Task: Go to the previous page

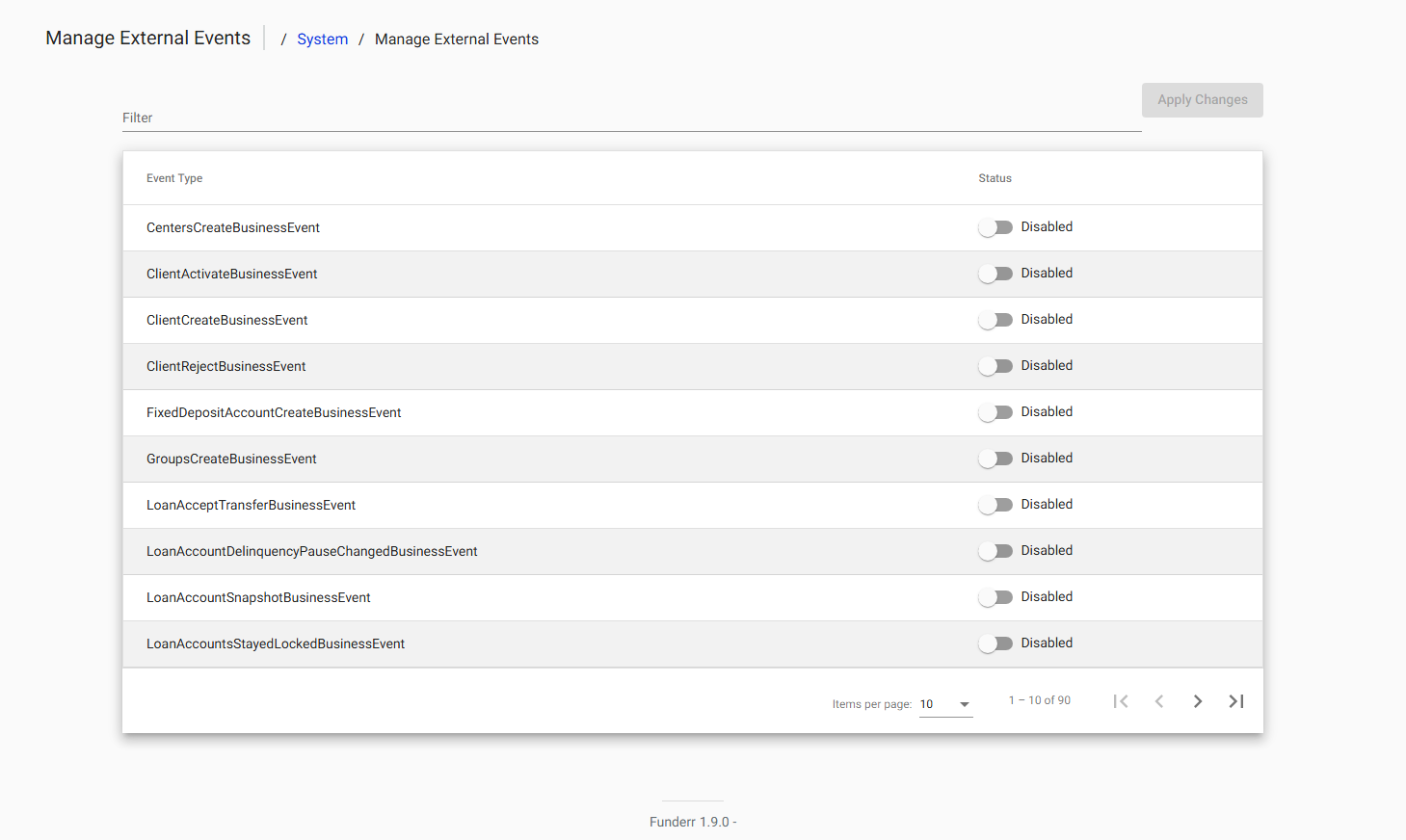Action: coord(1159,700)
